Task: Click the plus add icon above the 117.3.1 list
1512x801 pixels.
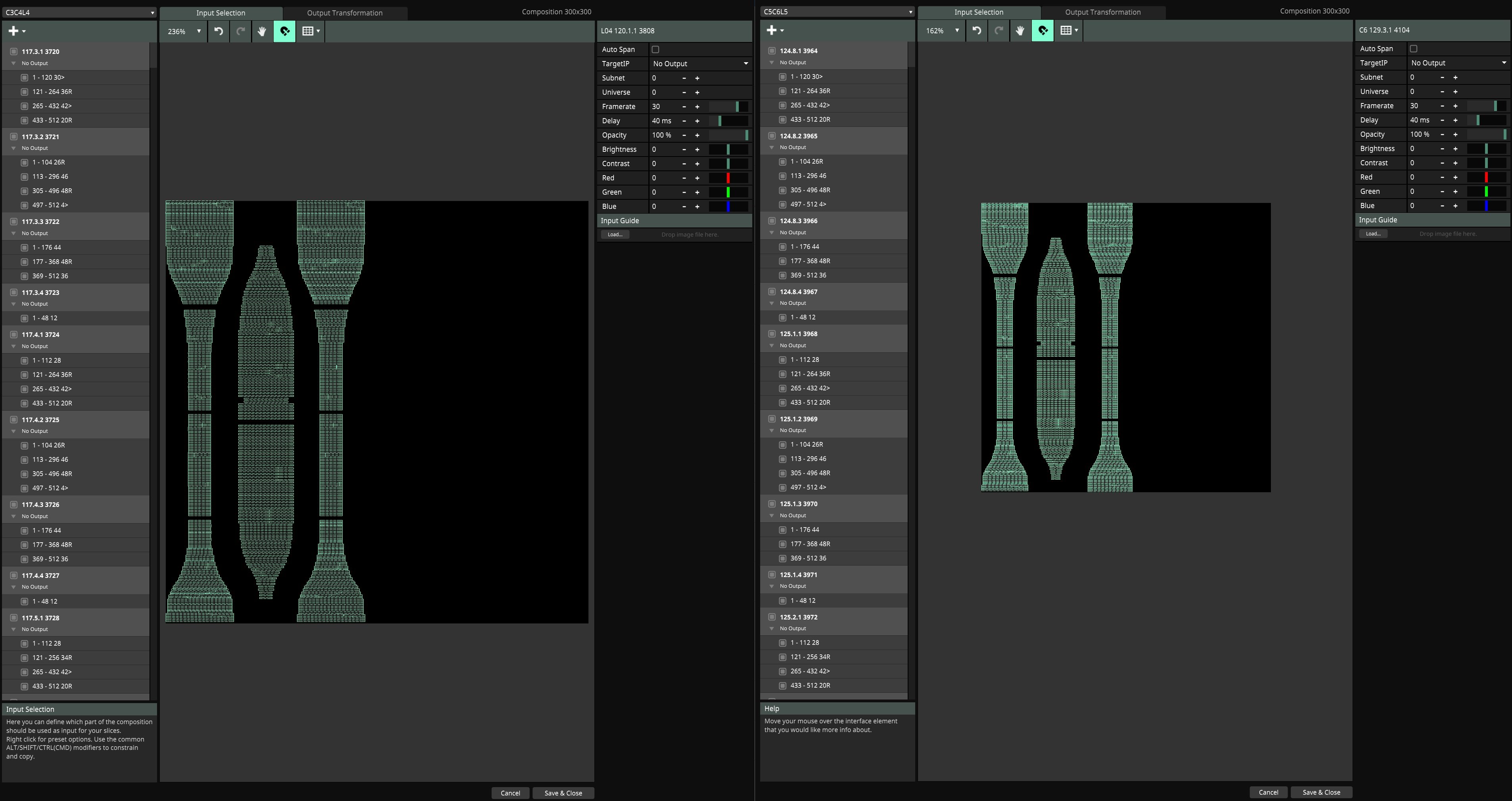Action: (14, 31)
